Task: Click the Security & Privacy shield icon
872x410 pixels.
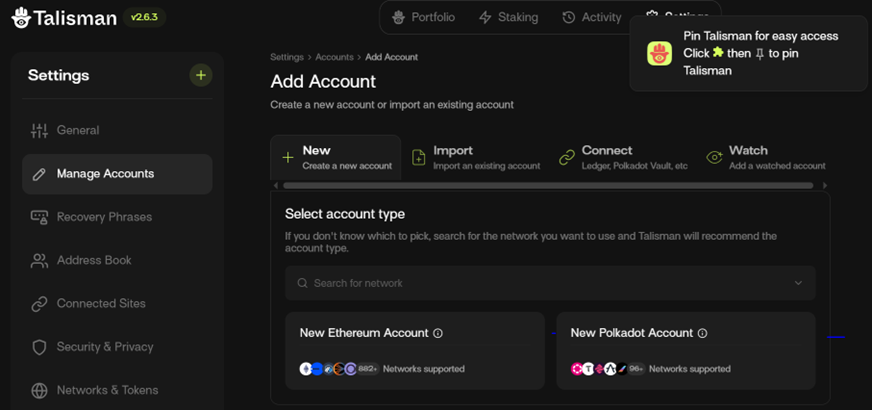Action: pyautogui.click(x=39, y=347)
